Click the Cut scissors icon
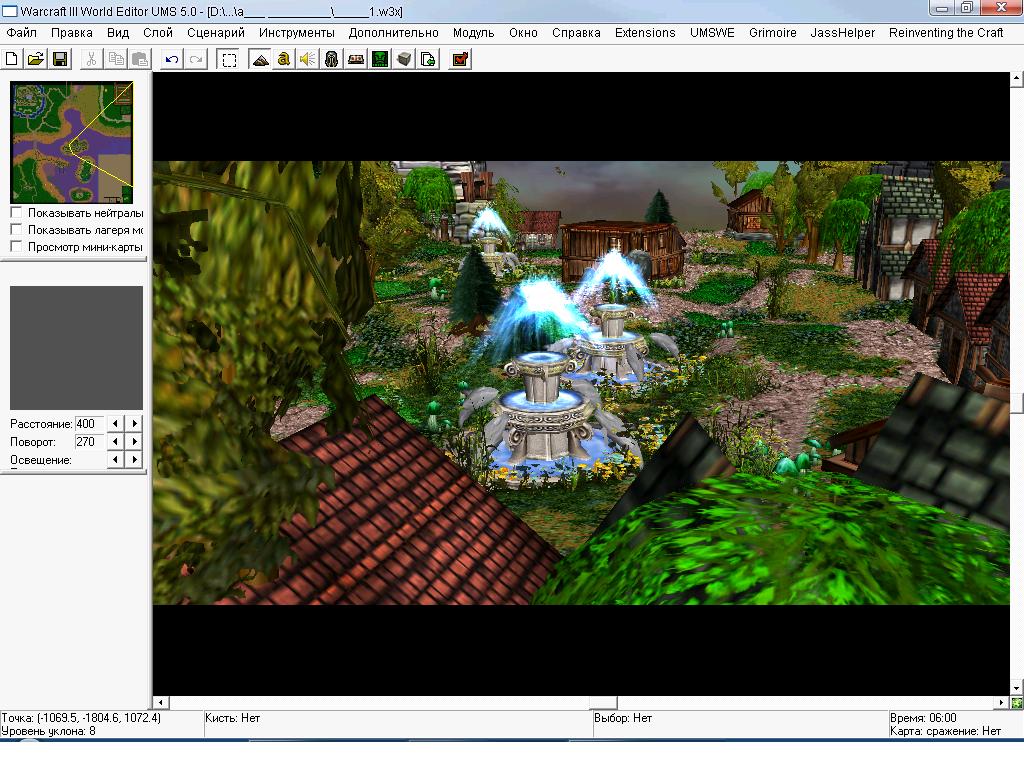 point(91,59)
